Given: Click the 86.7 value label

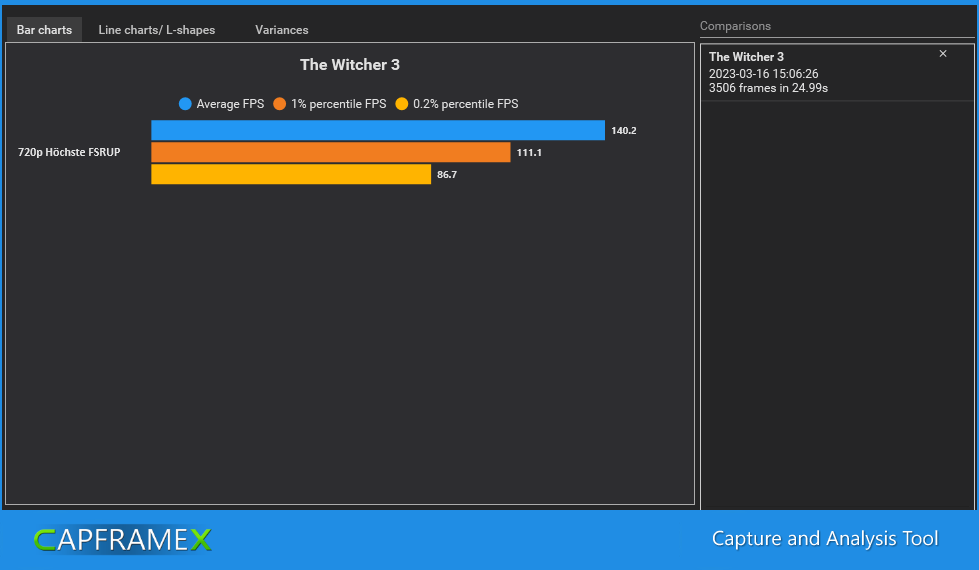Looking at the screenshot, I should tap(446, 175).
